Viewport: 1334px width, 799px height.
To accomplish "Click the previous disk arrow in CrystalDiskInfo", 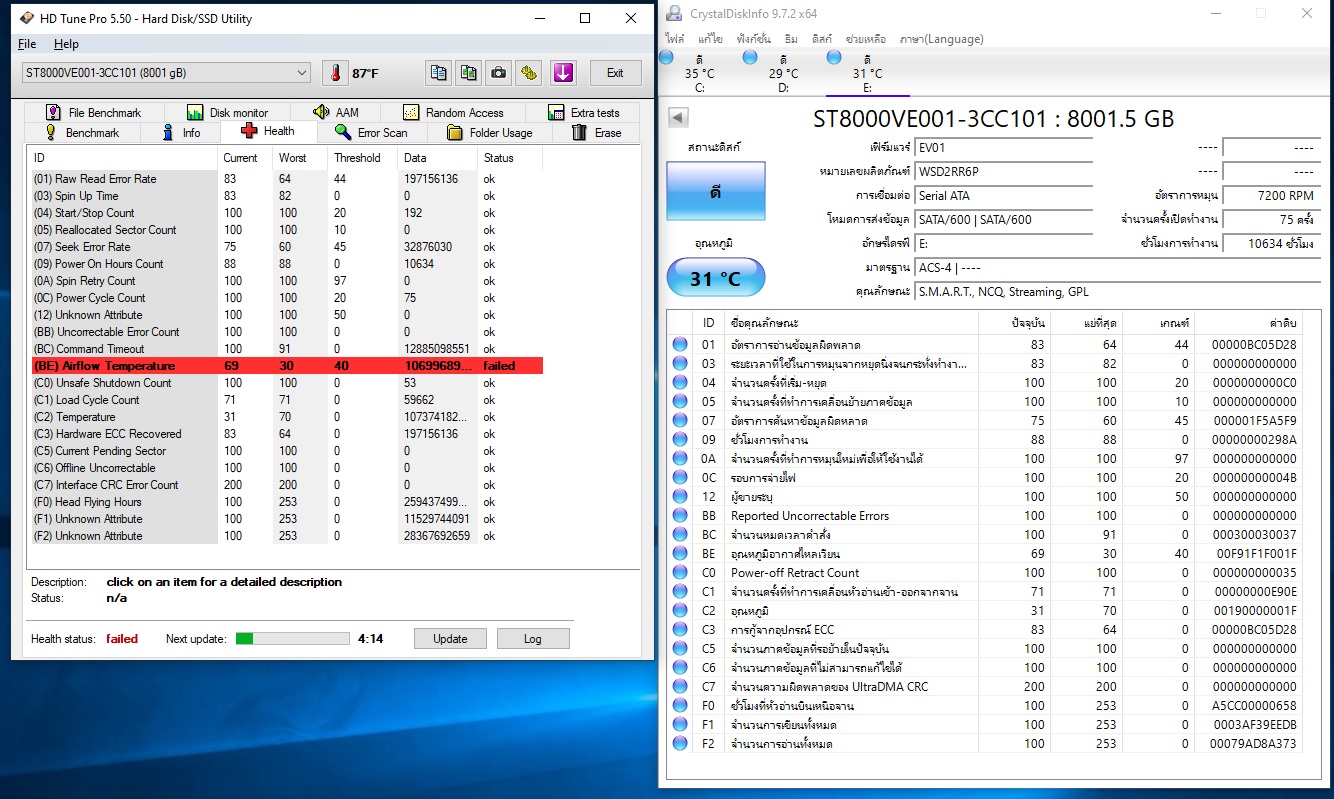I will (x=678, y=118).
